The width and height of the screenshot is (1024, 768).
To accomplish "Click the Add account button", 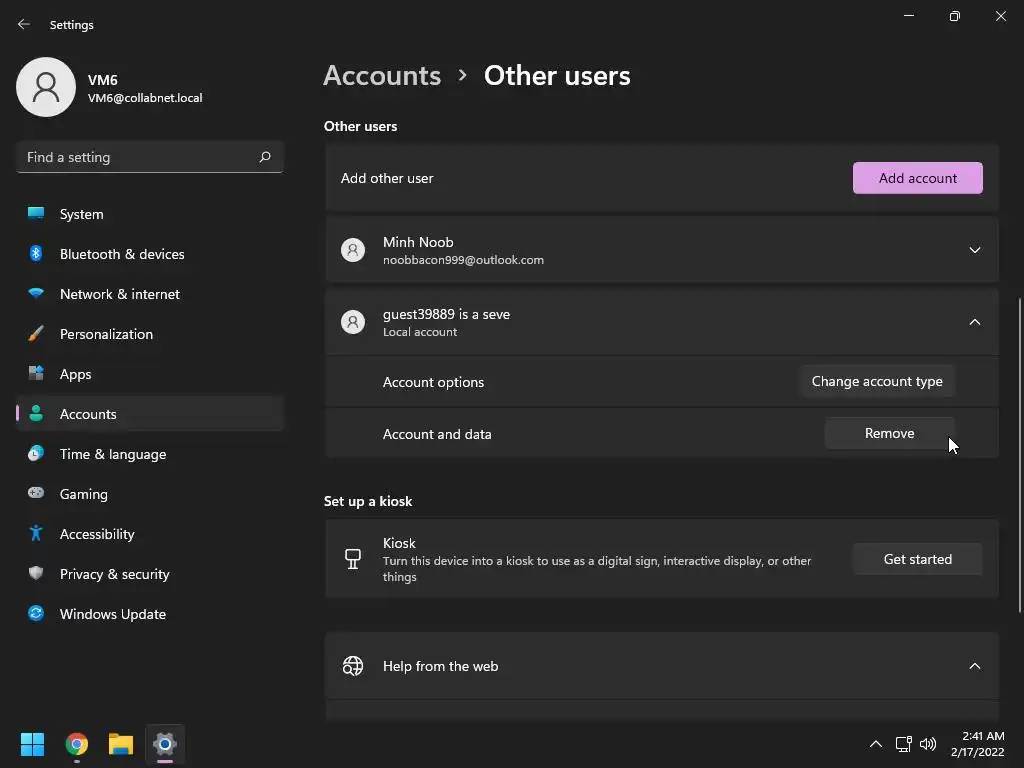I will tap(917, 178).
